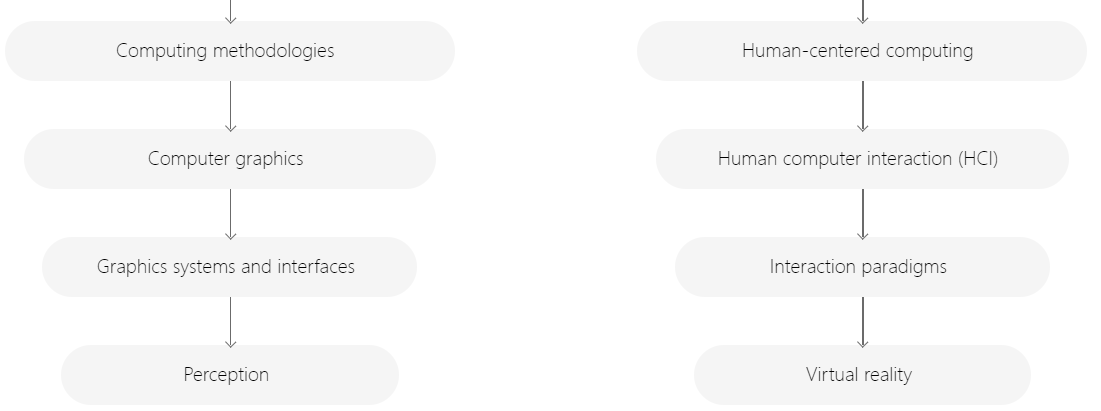The width and height of the screenshot is (1101, 411).
Task: Select the Computer graphics node
Action: pyautogui.click(x=230, y=159)
